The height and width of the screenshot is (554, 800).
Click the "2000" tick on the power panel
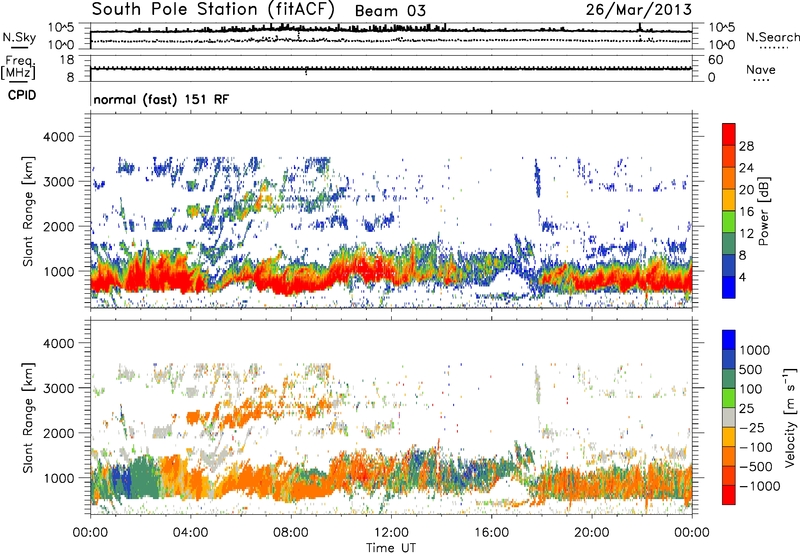coord(58,226)
